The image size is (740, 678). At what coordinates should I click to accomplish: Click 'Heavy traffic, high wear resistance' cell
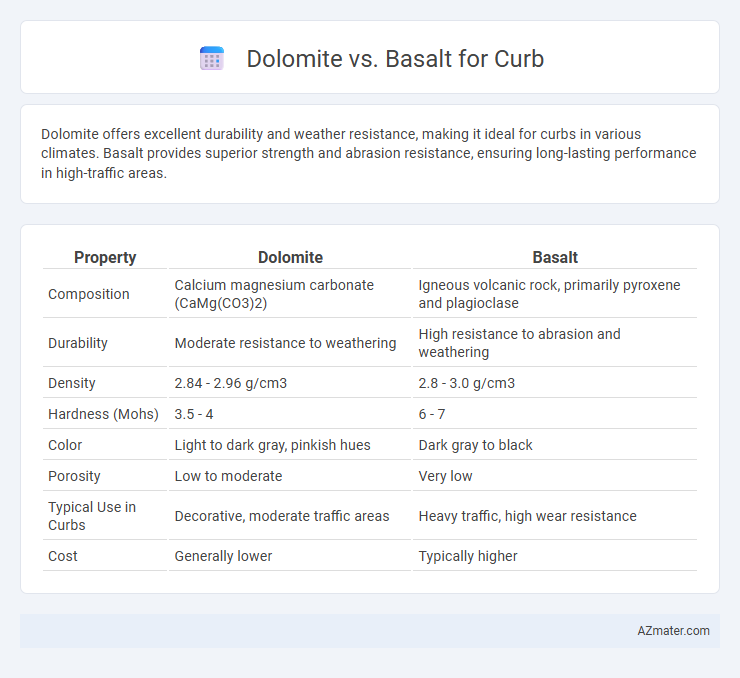(x=527, y=516)
